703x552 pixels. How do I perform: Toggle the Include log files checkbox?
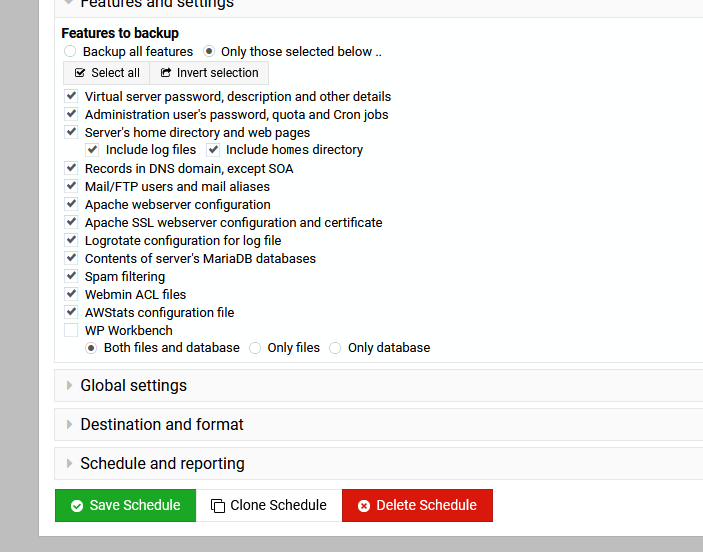92,150
